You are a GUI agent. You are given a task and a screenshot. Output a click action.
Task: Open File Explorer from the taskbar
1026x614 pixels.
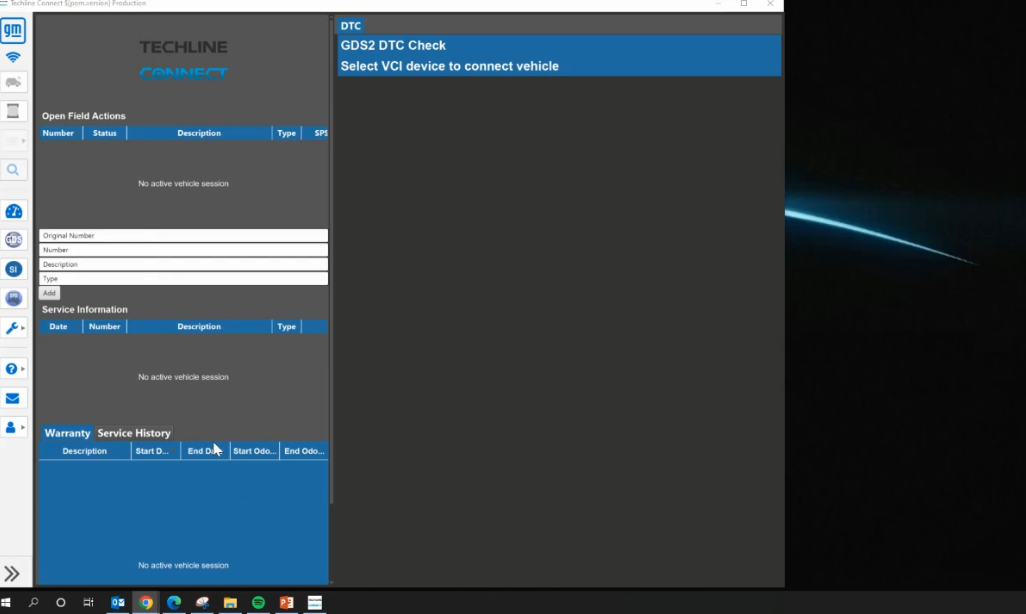pos(230,602)
